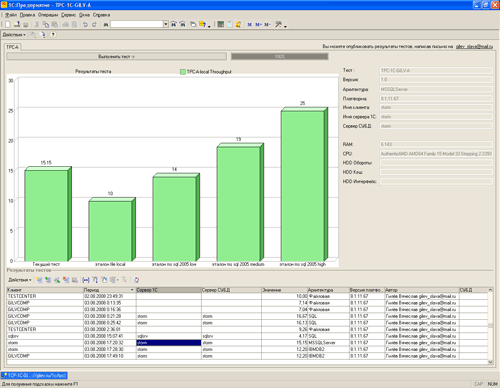Click the binoculars Find icon
The width and height of the screenshot is (500, 388).
(x=106, y=24)
